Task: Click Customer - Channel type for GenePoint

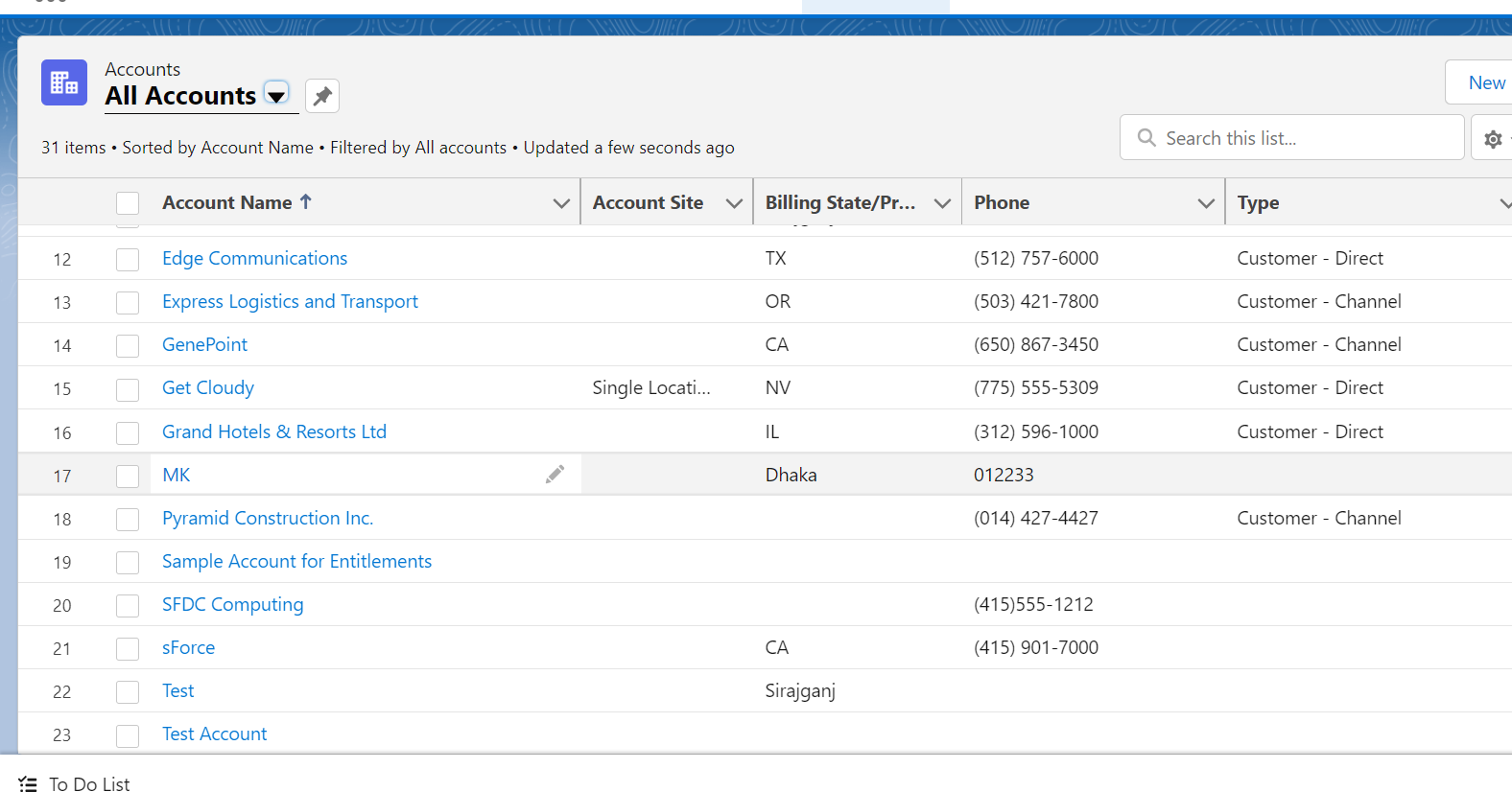Action: pos(1319,344)
